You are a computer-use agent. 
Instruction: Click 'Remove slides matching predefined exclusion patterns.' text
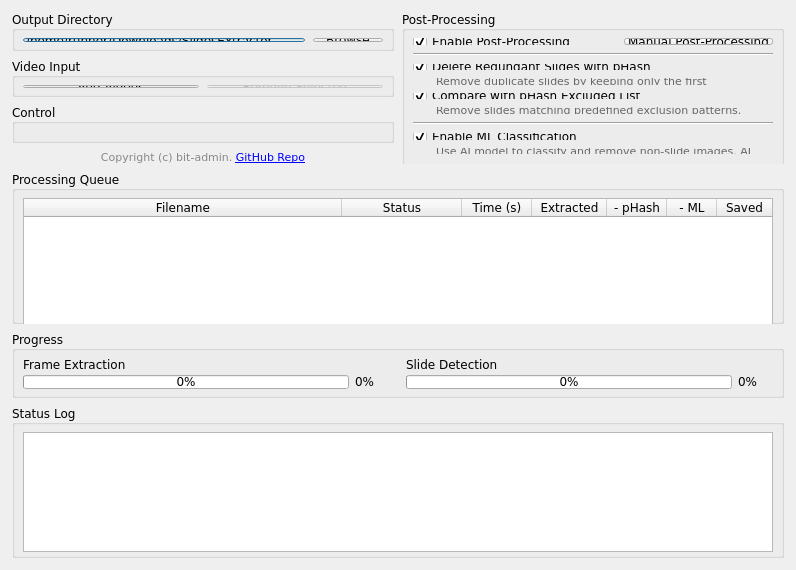coord(588,110)
